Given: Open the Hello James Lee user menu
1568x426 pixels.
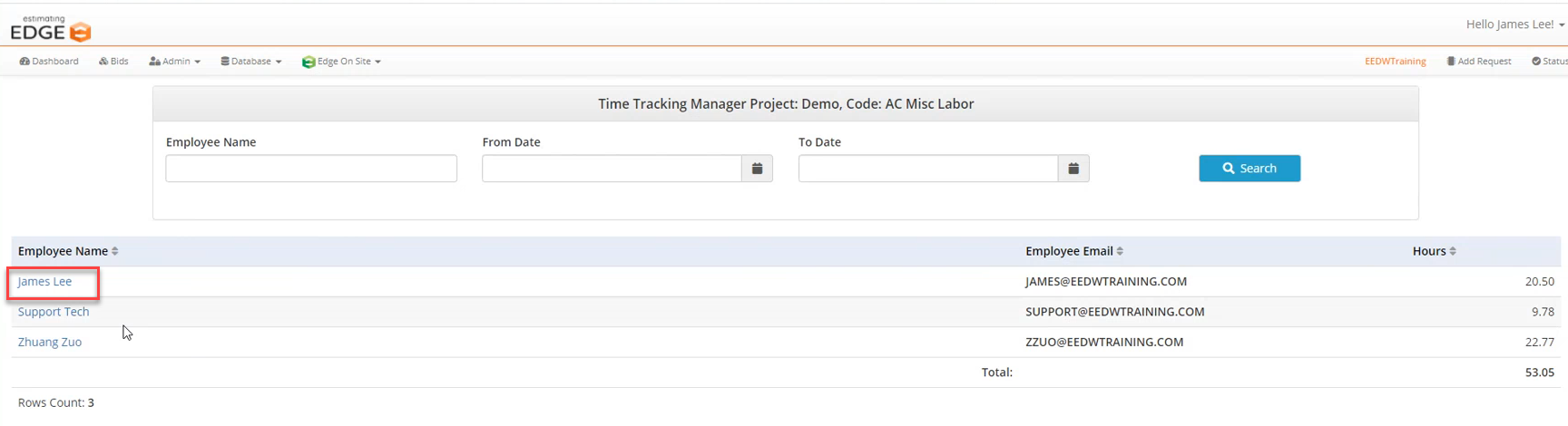Looking at the screenshot, I should 1514,24.
